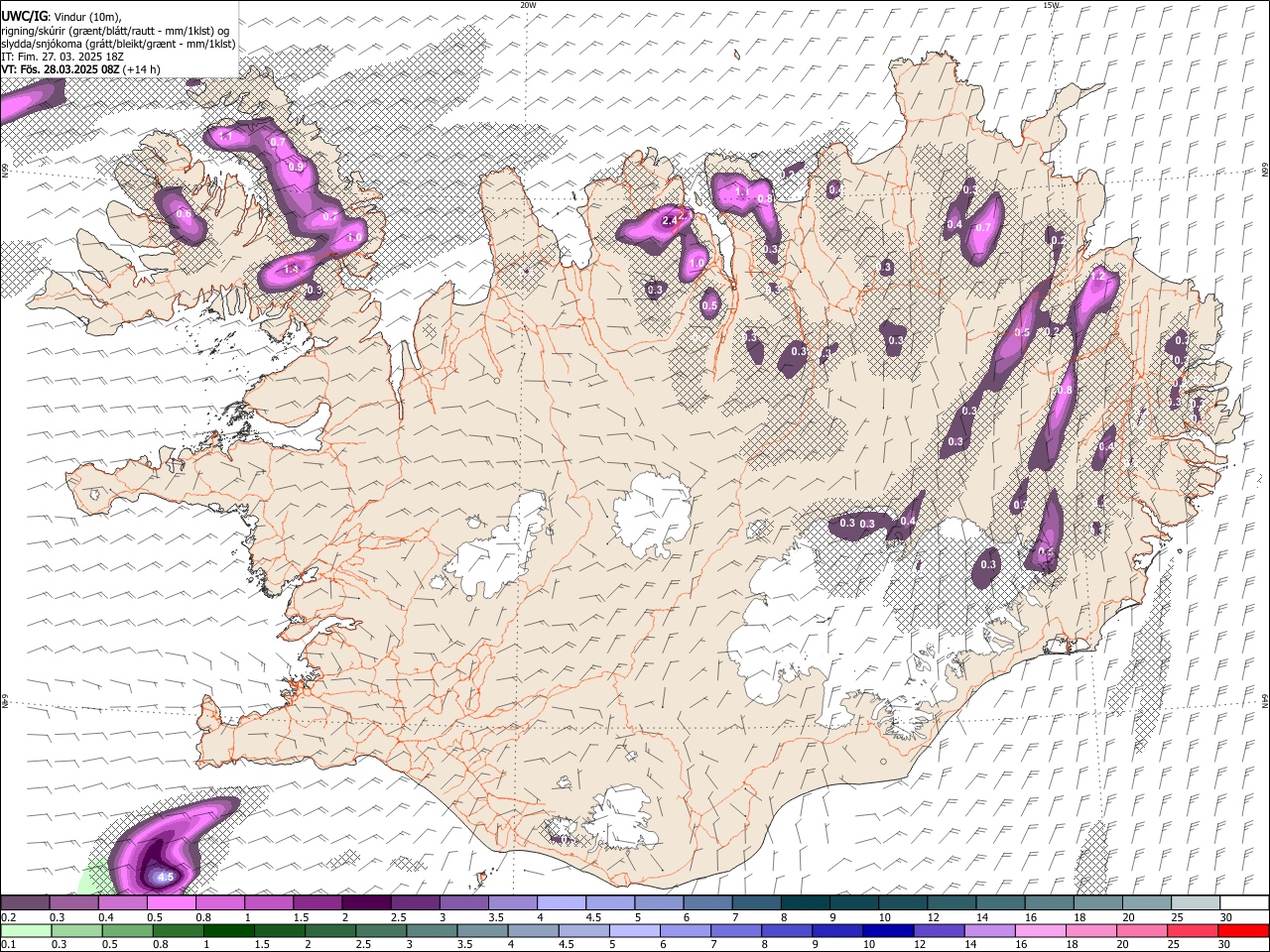This screenshot has height=952, width=1270.
Task: Select the lilac 14 swatch, lower legend row
Action: [989, 930]
